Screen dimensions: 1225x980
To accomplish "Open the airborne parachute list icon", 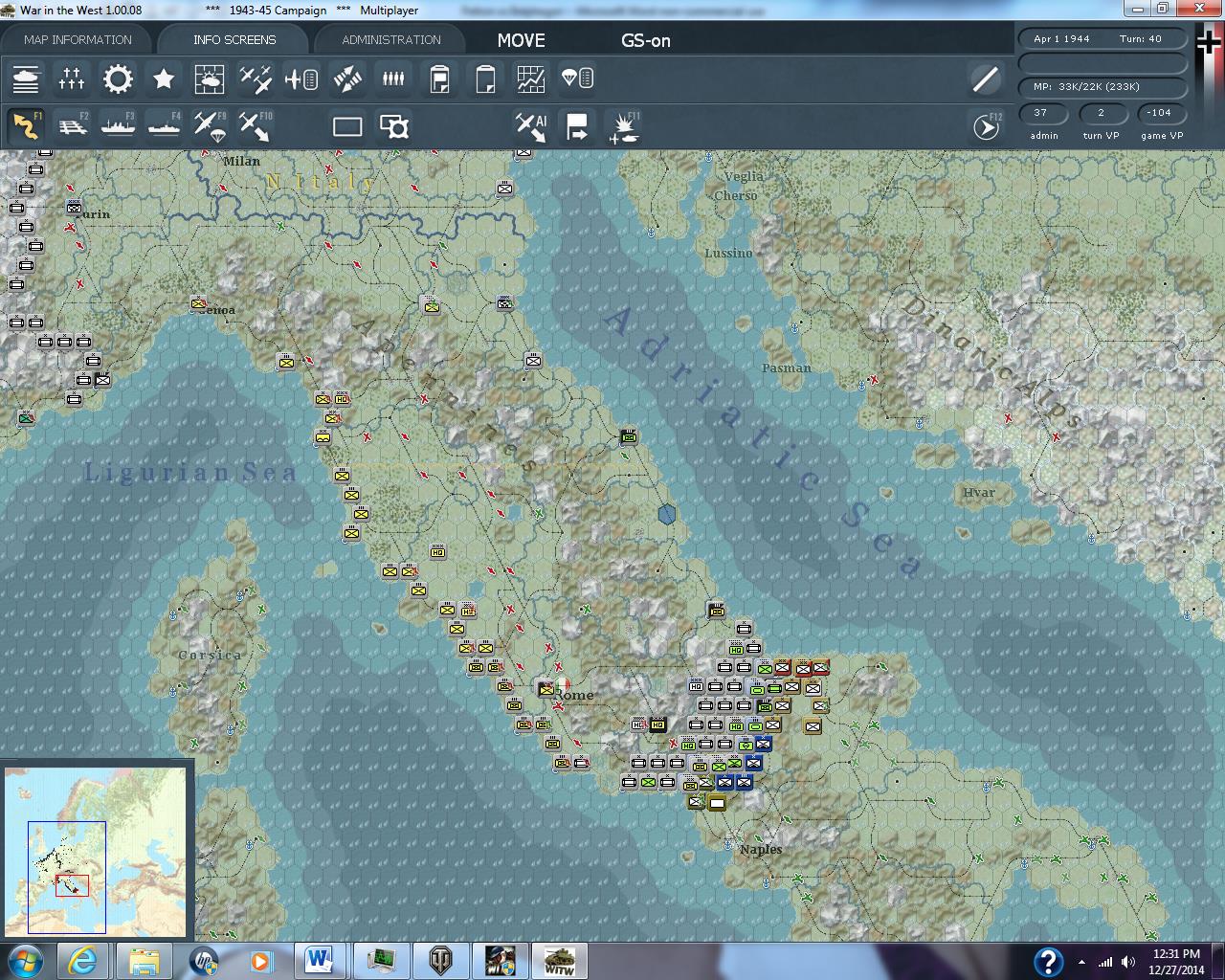I will (577, 78).
